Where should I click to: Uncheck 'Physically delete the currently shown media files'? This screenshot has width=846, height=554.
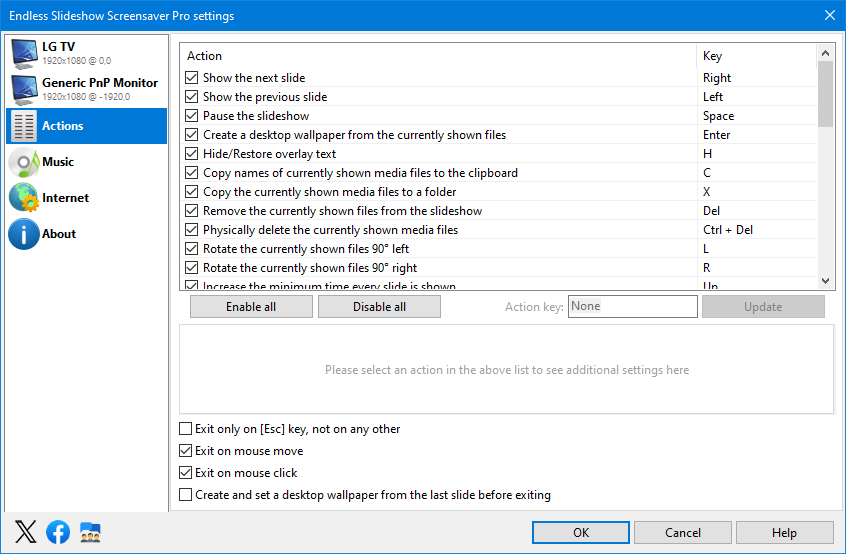(192, 230)
